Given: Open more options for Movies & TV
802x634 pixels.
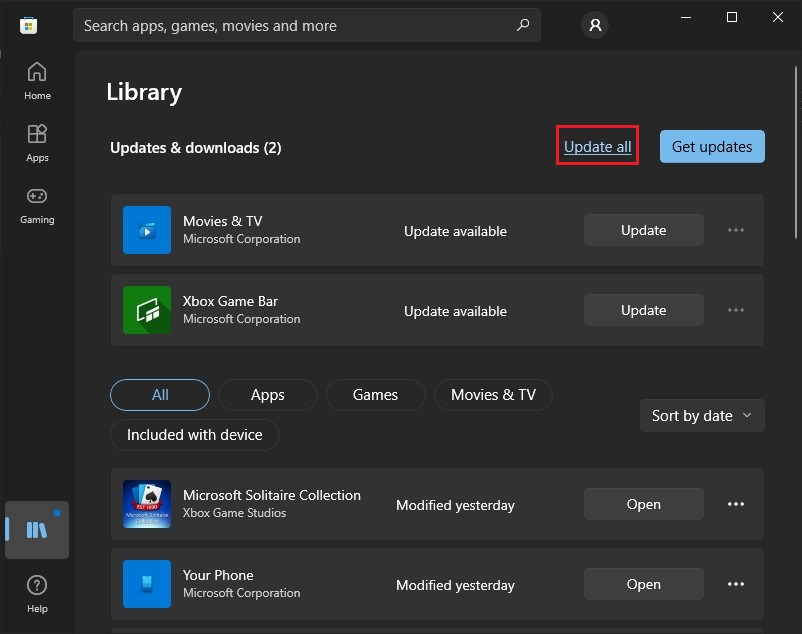Looking at the screenshot, I should tap(736, 230).
